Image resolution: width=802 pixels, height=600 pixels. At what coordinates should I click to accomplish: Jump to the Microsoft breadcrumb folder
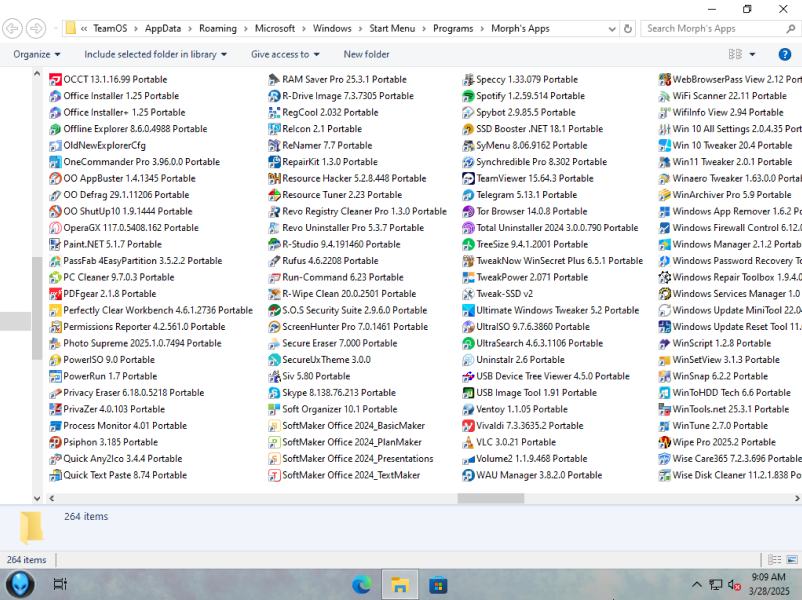(275, 29)
